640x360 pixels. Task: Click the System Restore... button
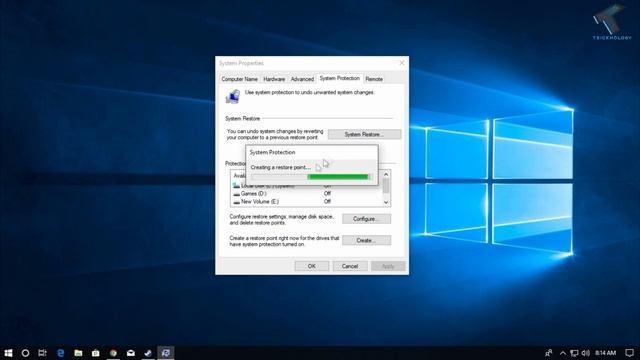coord(364,134)
